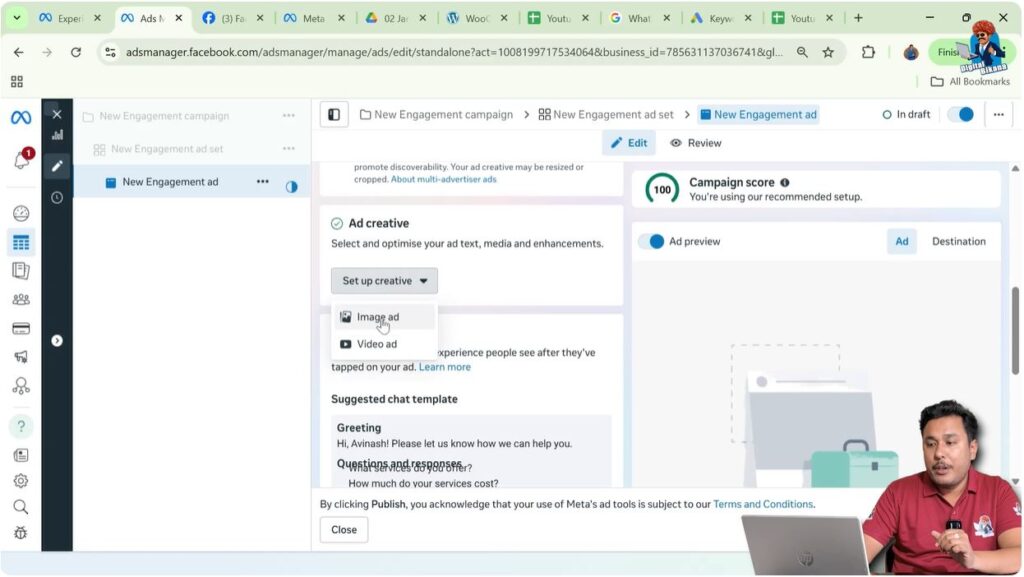Screen dimensions: 1024x577
Task: Choose Image ad from the creative menu
Action: click(376, 316)
